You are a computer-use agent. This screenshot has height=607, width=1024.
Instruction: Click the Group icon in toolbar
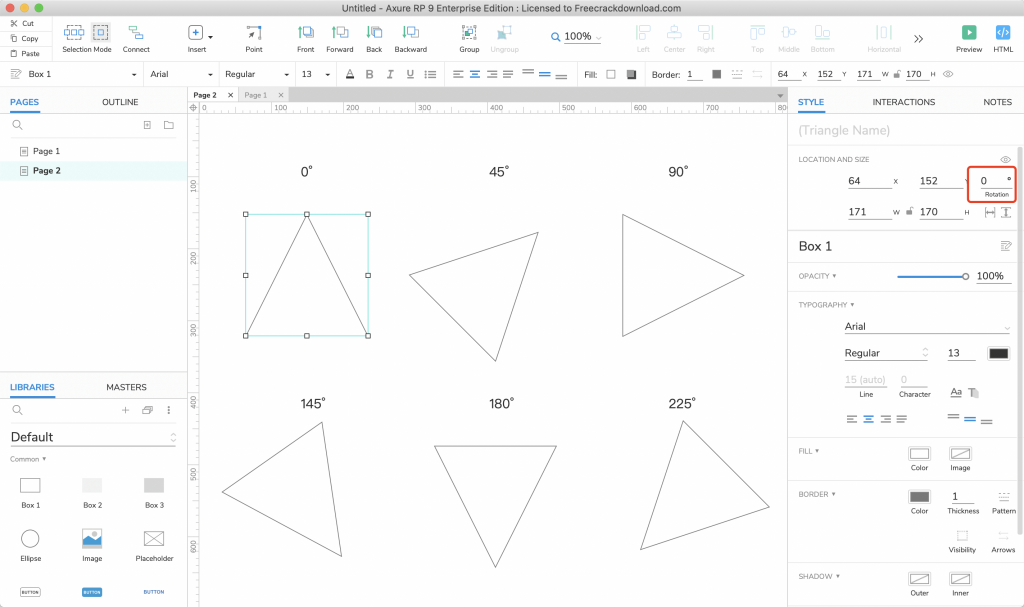click(469, 33)
